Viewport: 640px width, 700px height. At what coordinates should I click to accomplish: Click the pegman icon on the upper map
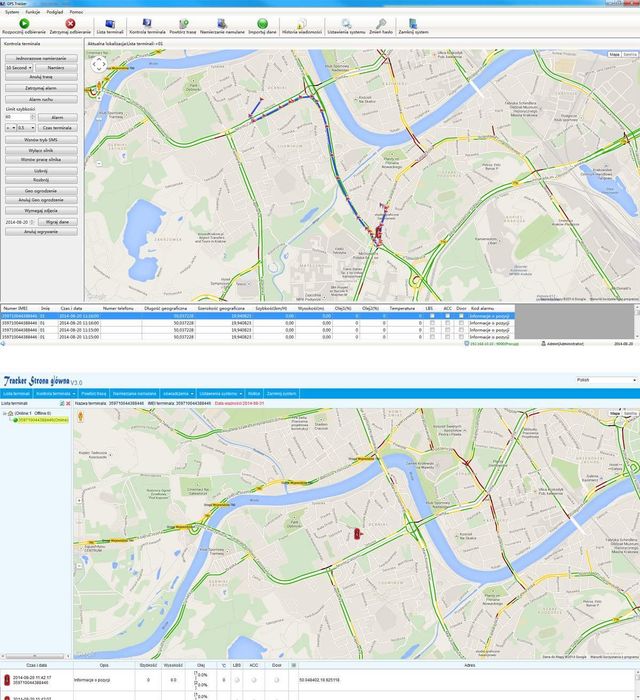pos(99,87)
